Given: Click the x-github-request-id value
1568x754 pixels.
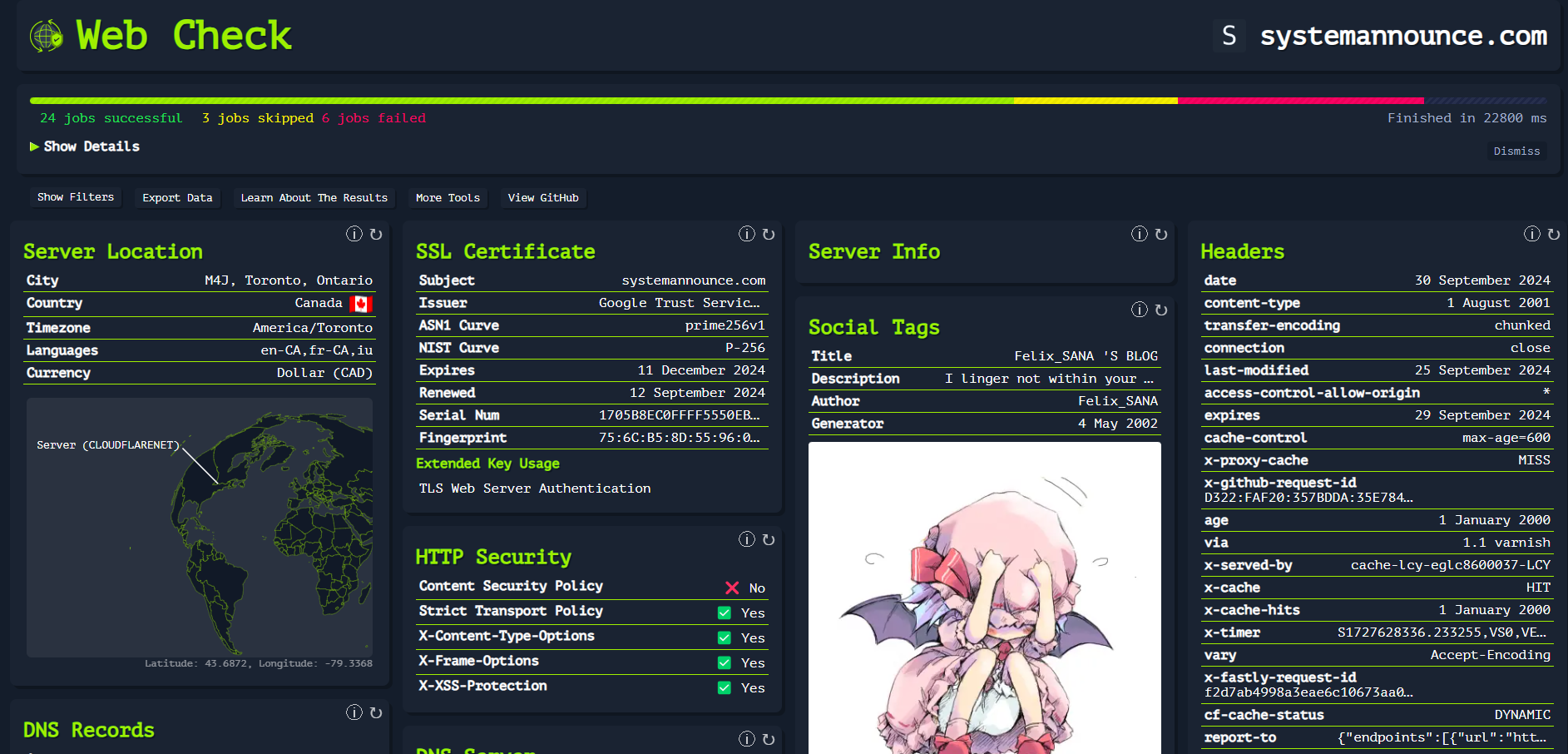Looking at the screenshot, I should [1308, 498].
